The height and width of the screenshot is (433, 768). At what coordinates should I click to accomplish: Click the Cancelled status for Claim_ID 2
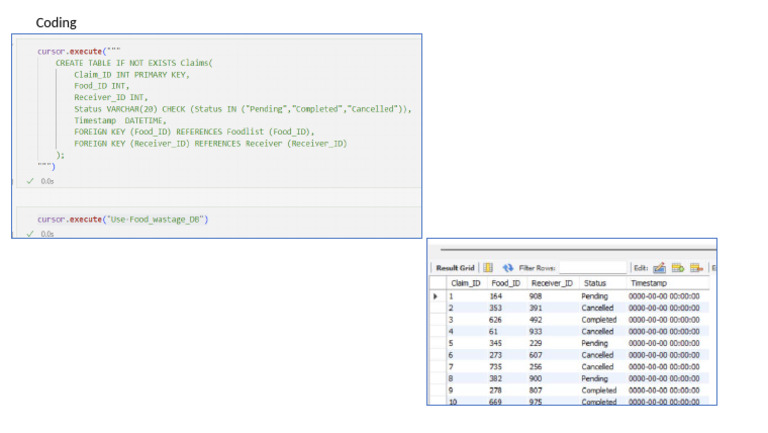(x=597, y=308)
